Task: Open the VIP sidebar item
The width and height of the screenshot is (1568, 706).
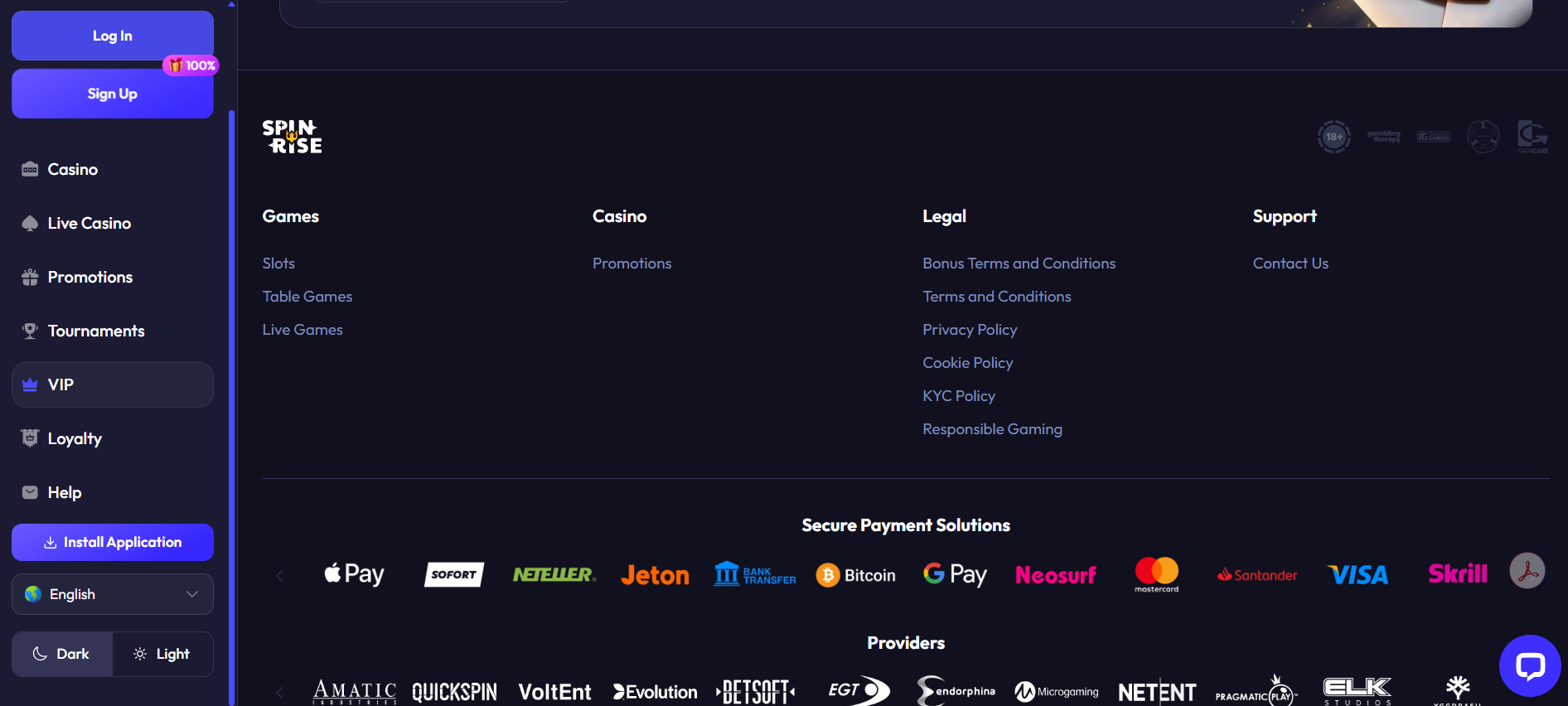Action: tap(113, 384)
